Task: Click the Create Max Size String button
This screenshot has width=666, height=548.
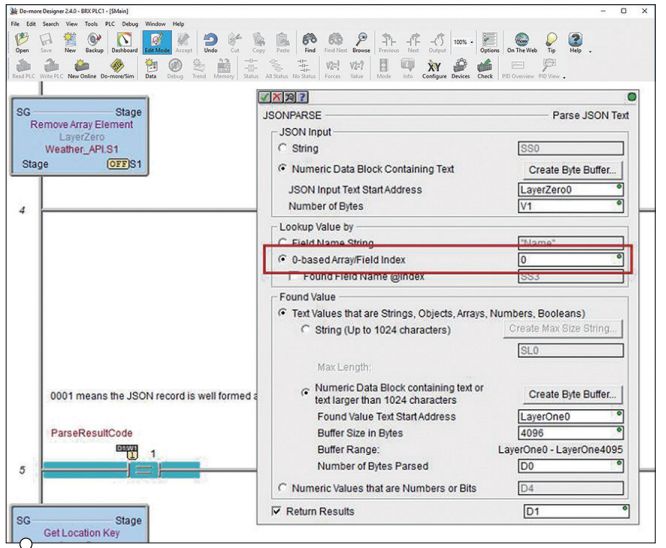Action: (x=563, y=328)
